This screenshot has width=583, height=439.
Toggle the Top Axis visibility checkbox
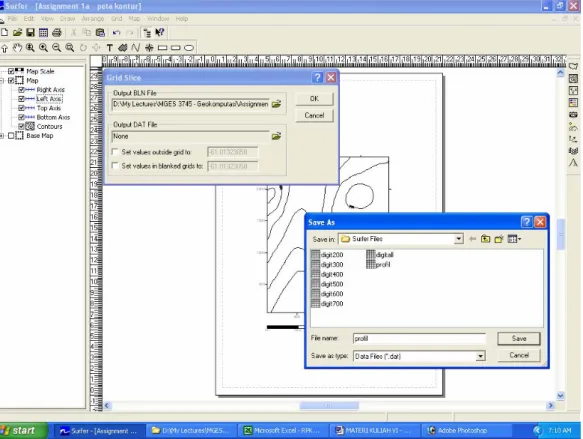point(21,108)
